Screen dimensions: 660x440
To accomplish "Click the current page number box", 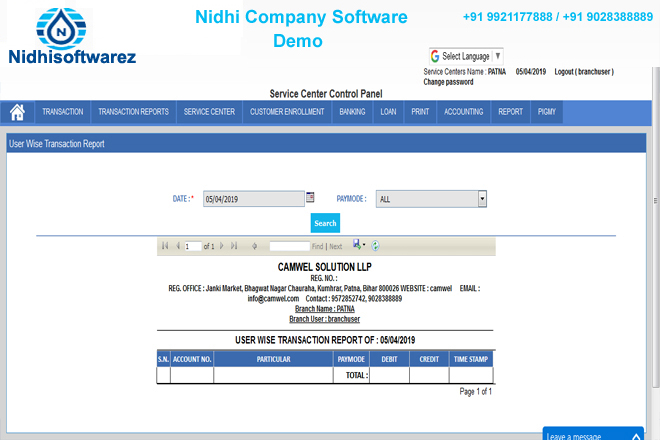I will (x=193, y=246).
